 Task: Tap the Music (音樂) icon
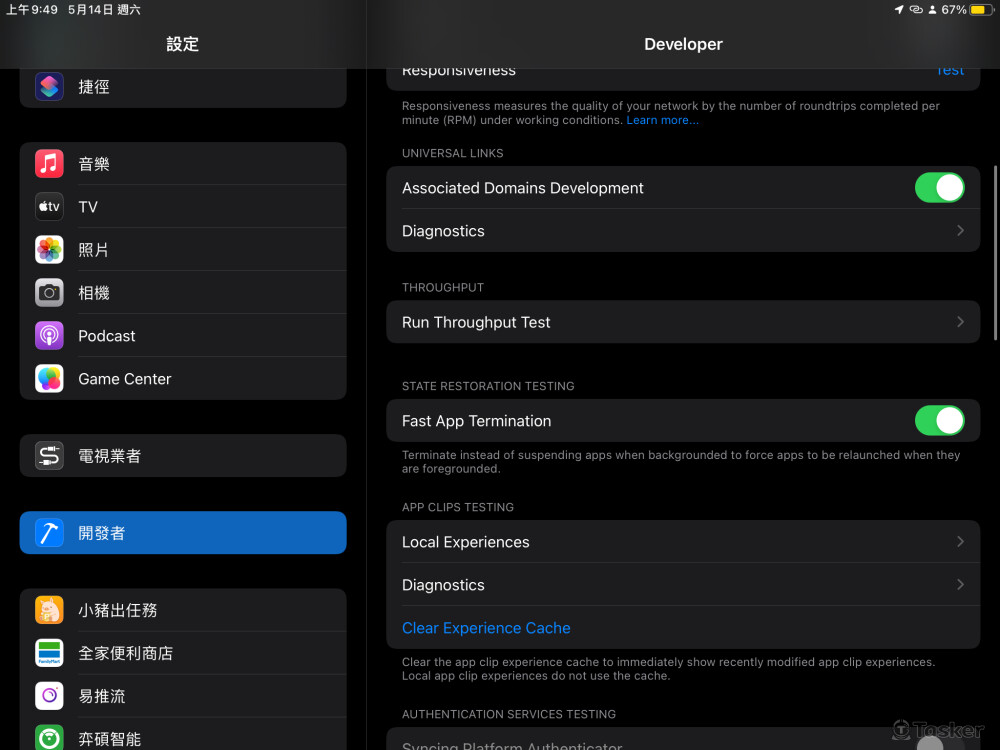[49, 164]
